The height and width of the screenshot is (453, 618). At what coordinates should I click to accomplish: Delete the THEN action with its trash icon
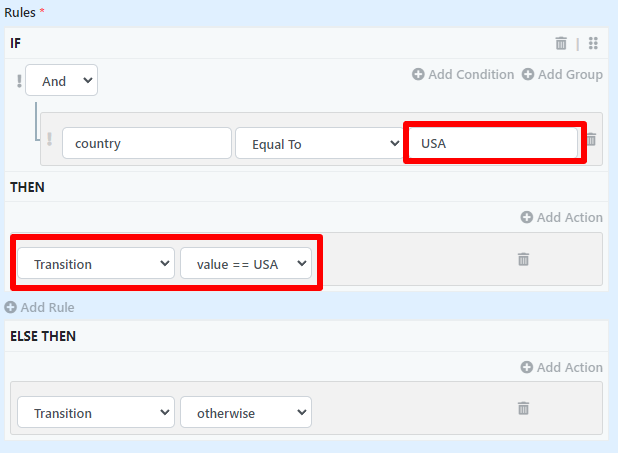coord(523,259)
